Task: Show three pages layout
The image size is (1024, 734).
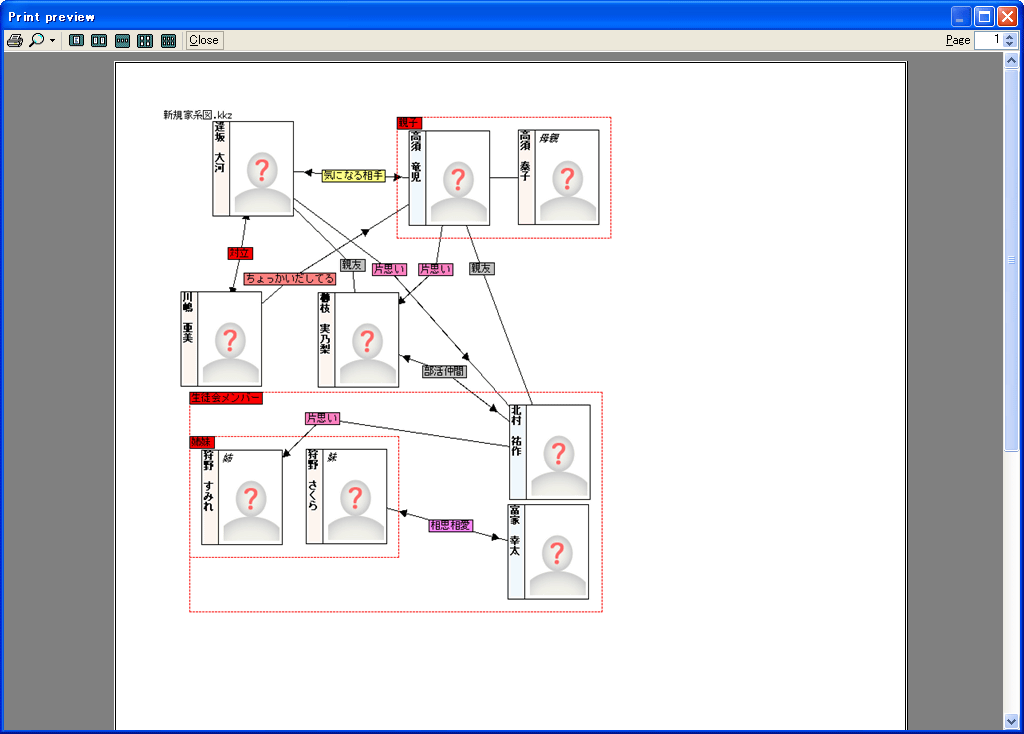Action: [x=122, y=40]
